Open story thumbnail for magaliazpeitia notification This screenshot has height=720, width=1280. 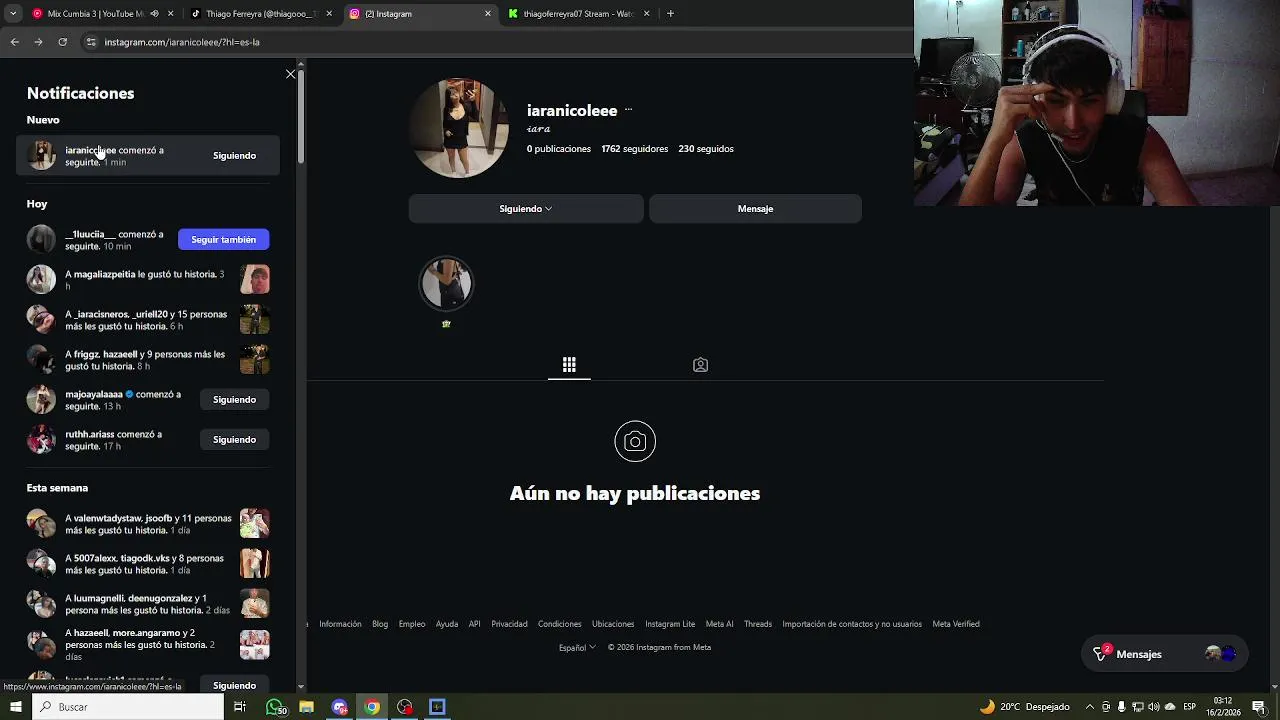click(255, 279)
